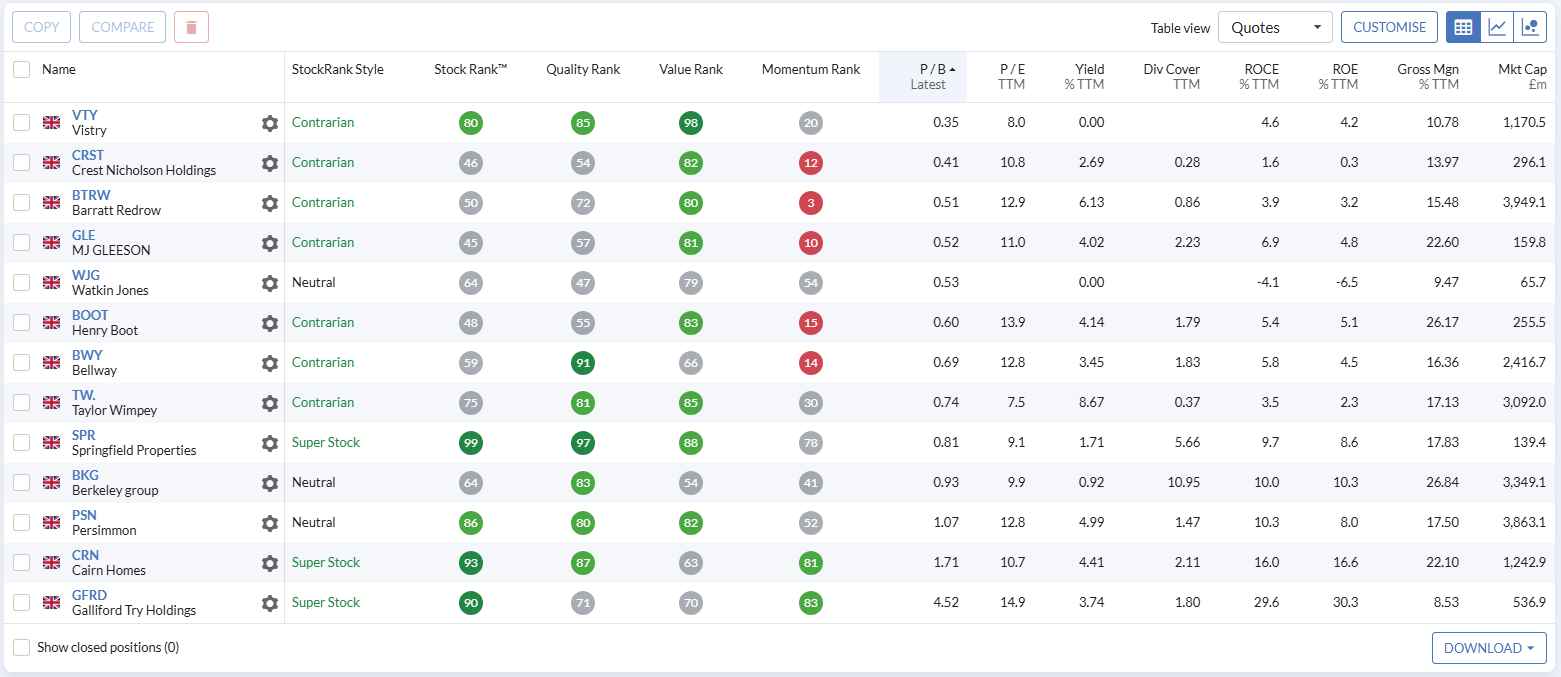Sort by Value Rank column header
The height and width of the screenshot is (677, 1561).
click(x=691, y=69)
